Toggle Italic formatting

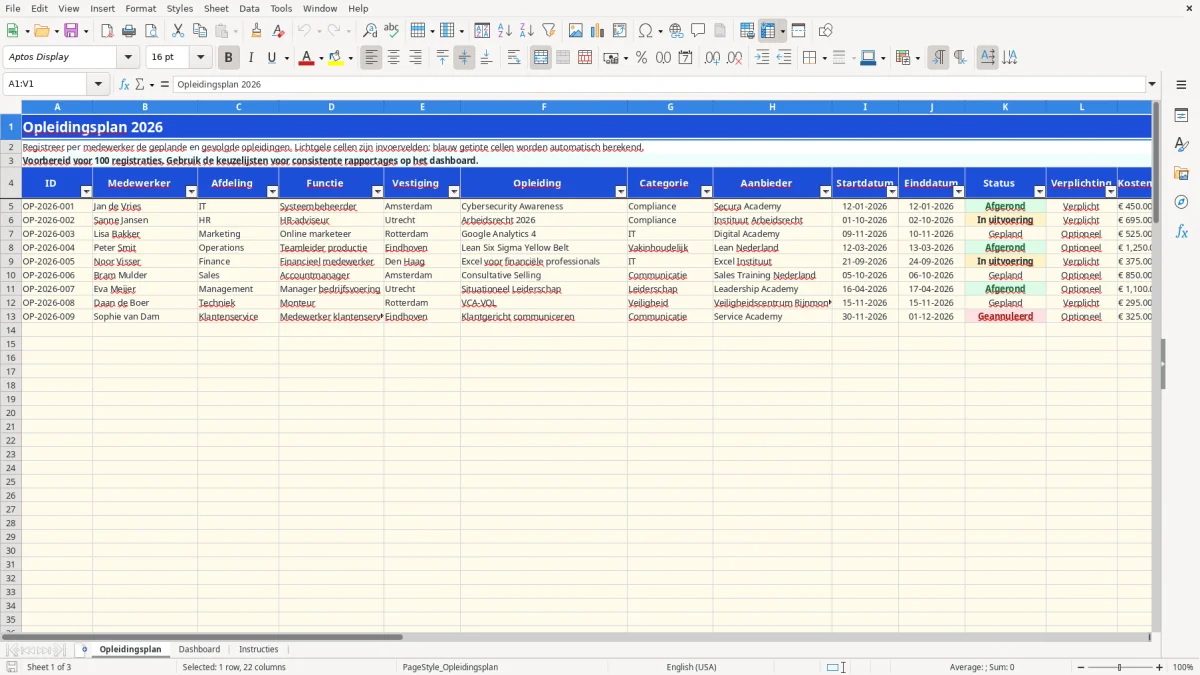click(250, 58)
